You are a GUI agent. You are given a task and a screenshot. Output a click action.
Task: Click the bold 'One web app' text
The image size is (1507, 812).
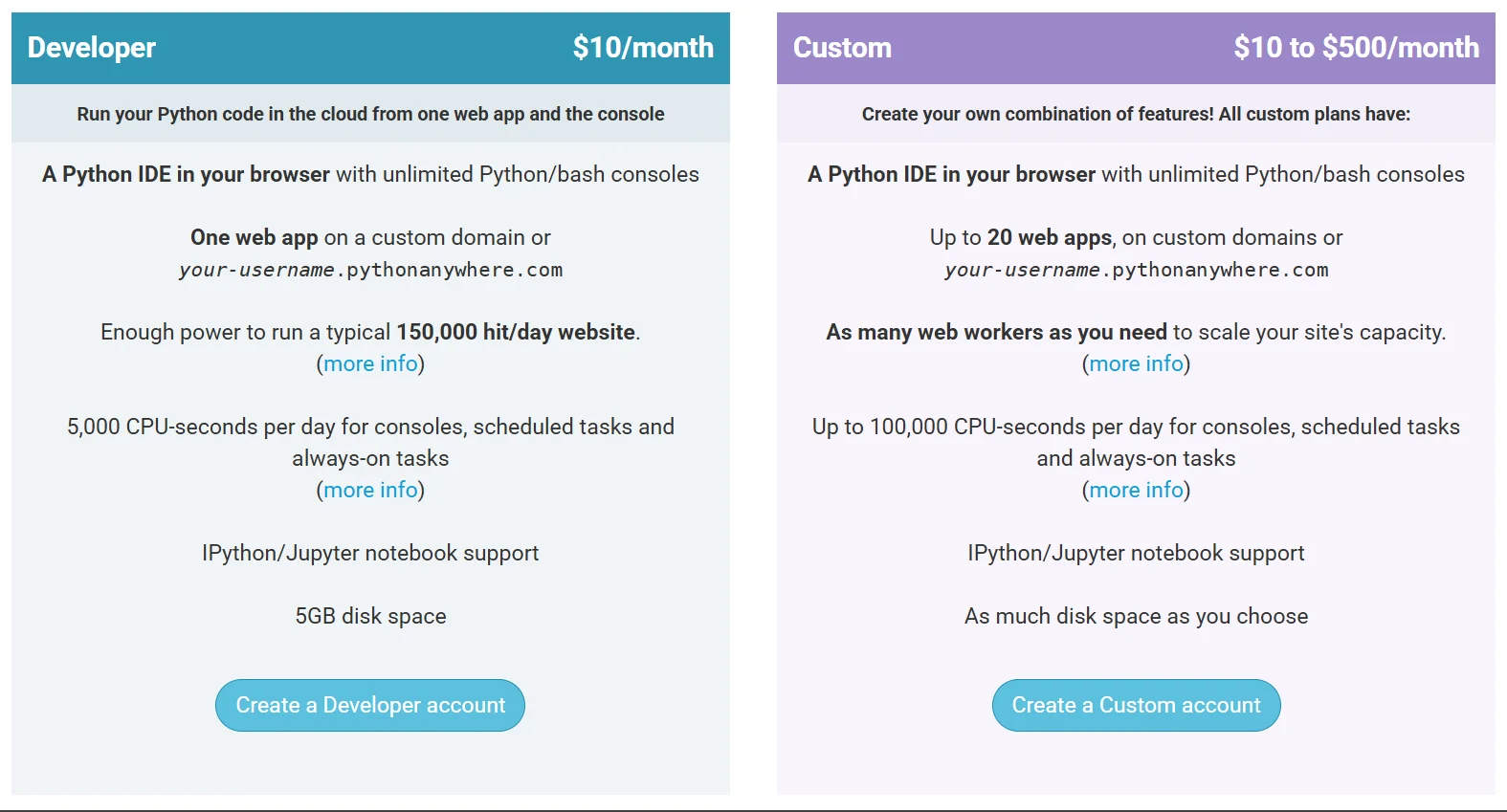(x=255, y=237)
